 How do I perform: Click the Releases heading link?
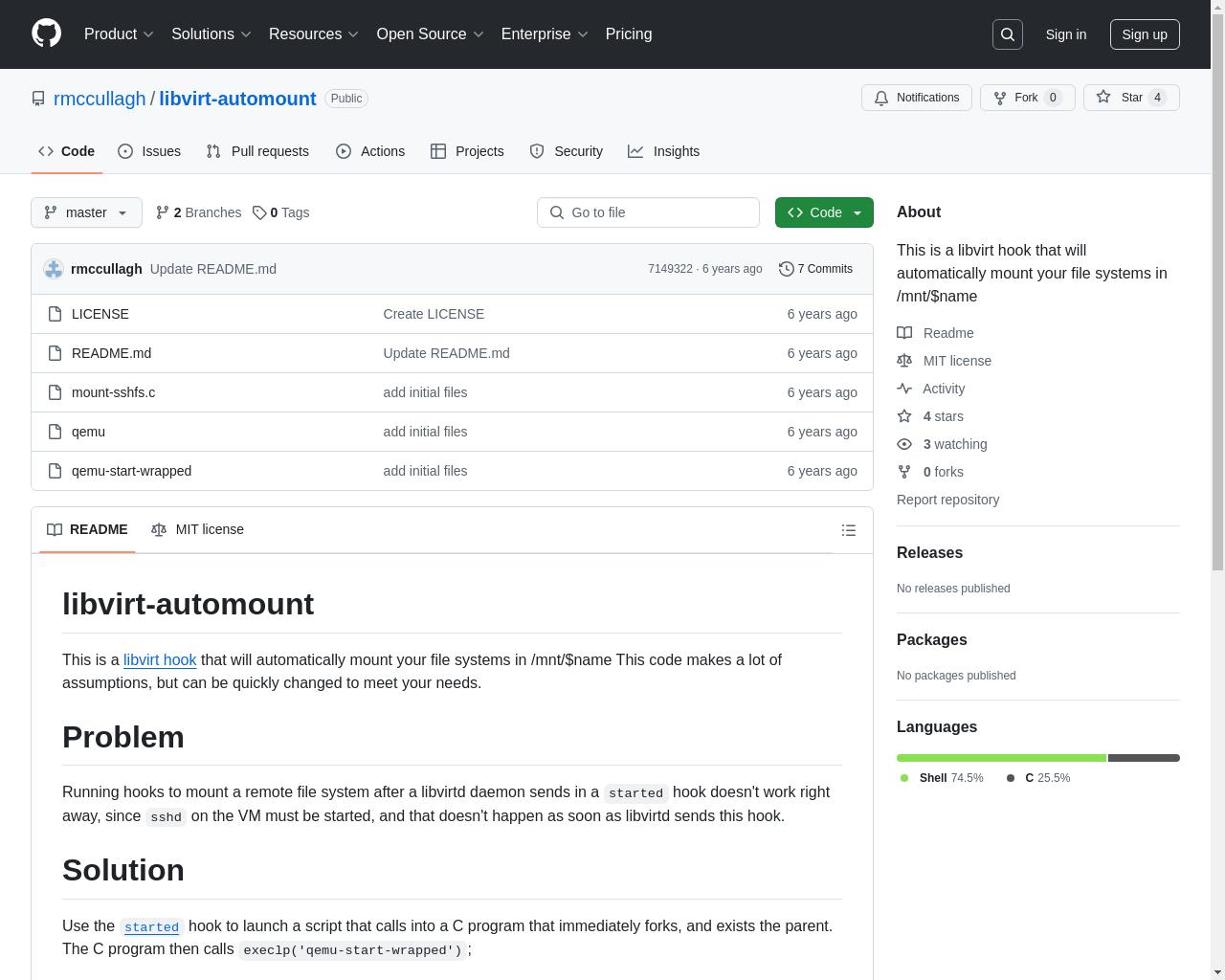coord(929,553)
